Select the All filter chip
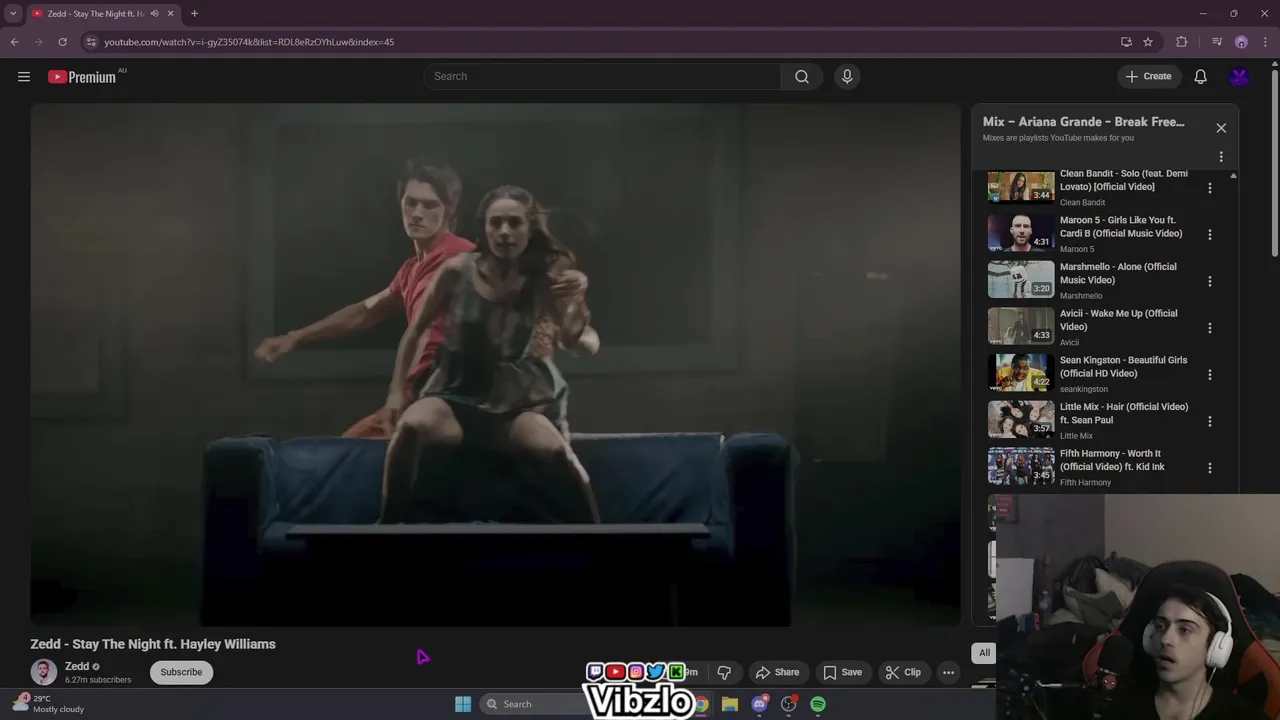 pyautogui.click(x=984, y=653)
